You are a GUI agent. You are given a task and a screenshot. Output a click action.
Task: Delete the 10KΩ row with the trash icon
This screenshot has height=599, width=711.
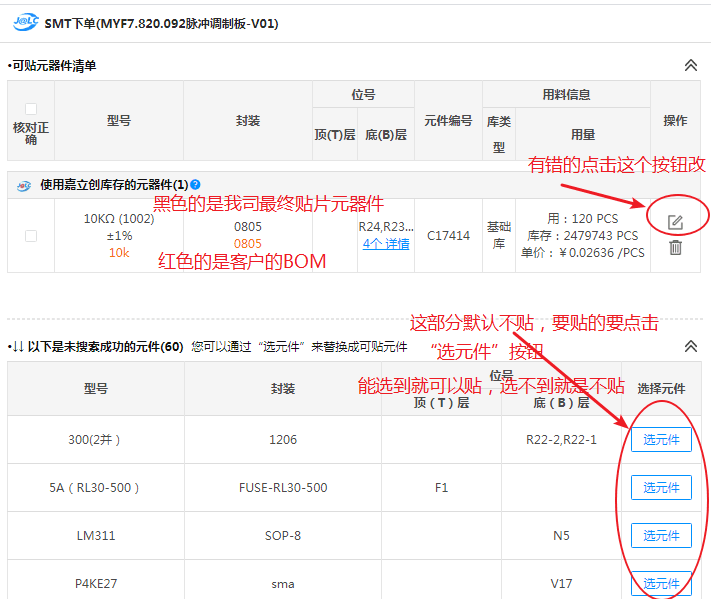pyautogui.click(x=675, y=247)
